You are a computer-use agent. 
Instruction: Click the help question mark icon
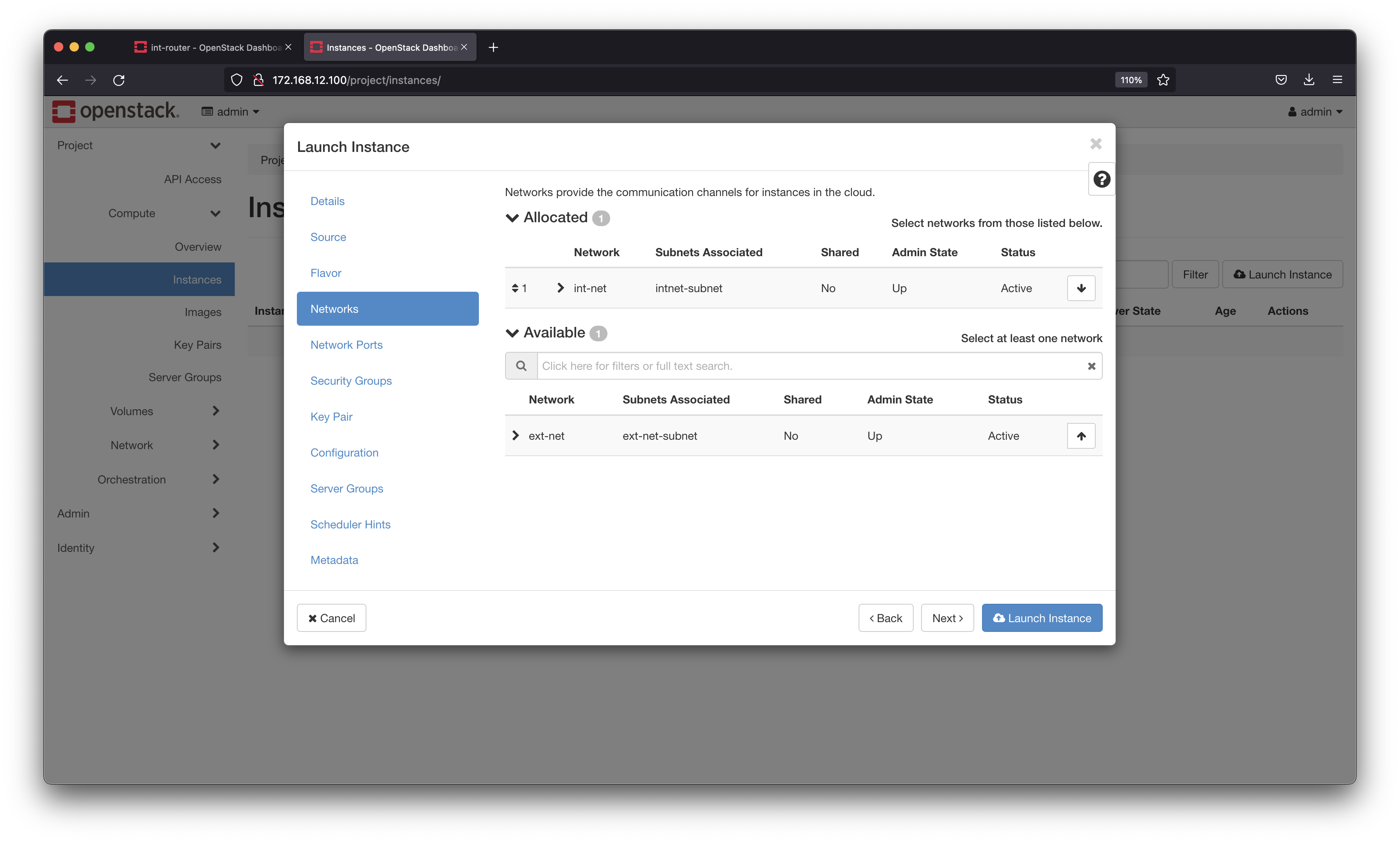pos(1100,180)
